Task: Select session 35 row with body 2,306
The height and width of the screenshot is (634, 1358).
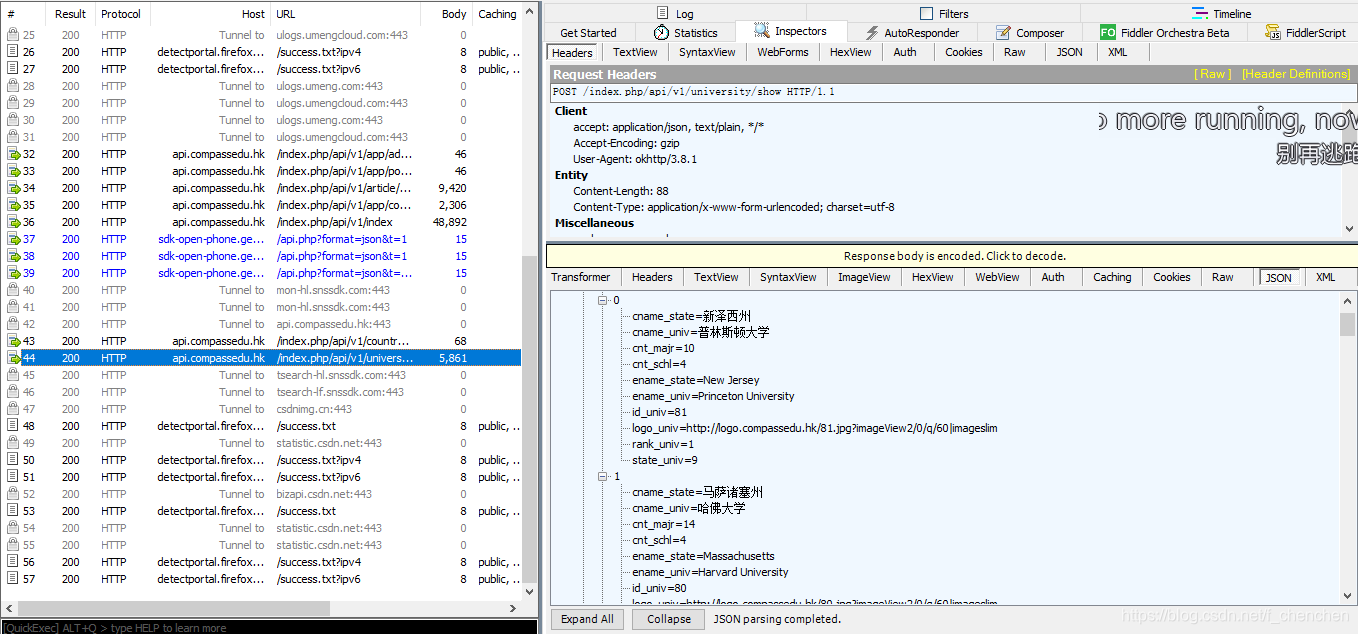Action: 261,205
